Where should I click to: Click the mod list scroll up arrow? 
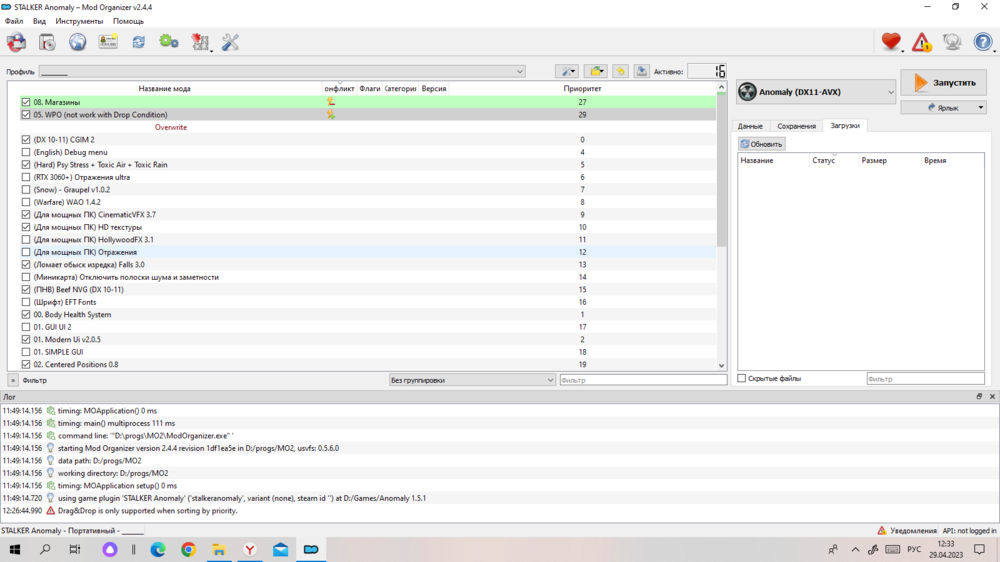(x=721, y=87)
